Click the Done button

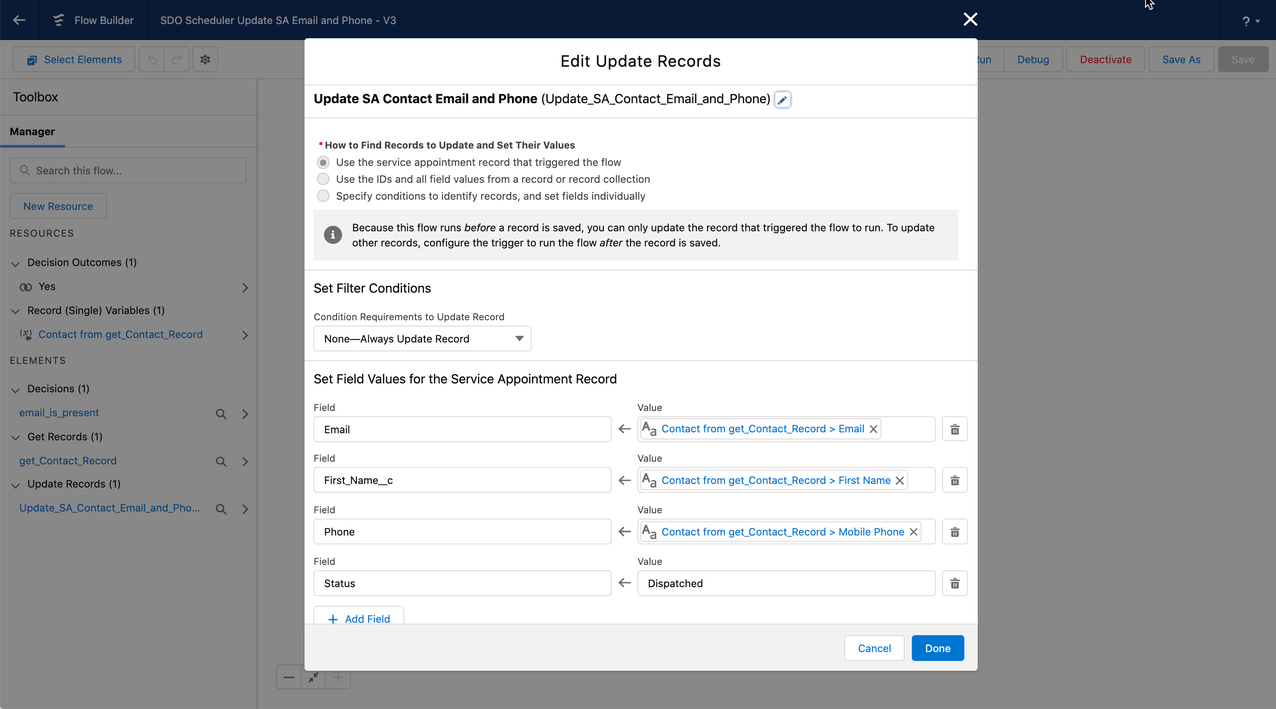937,648
